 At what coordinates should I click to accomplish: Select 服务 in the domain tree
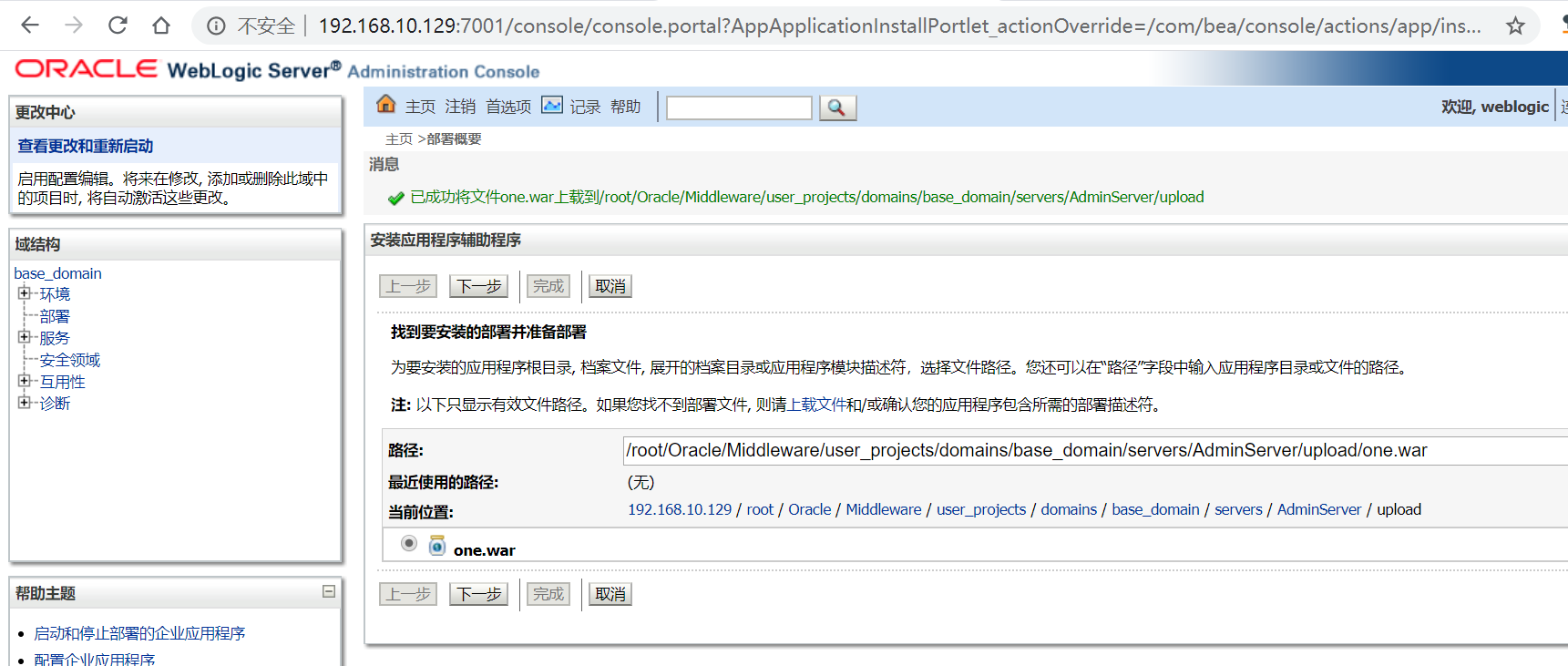click(x=55, y=338)
